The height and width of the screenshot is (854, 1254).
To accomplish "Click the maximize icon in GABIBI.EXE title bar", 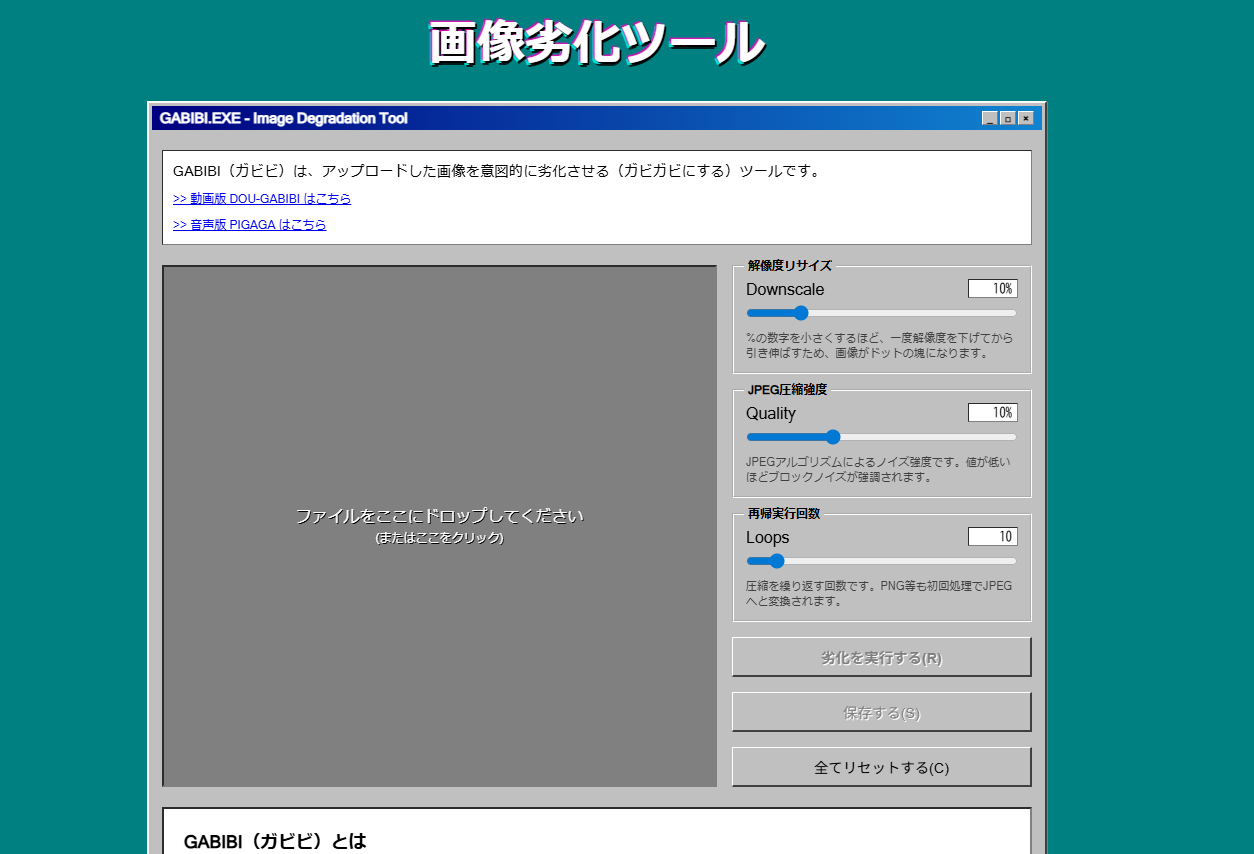I will point(1008,118).
